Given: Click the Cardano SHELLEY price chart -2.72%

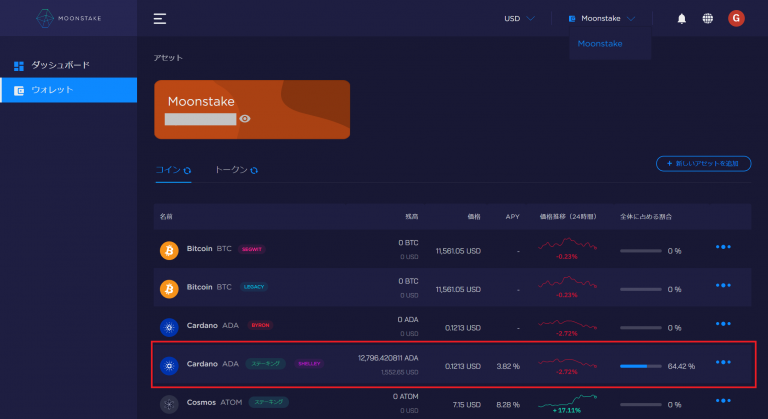Looking at the screenshot, I should click(567, 365).
